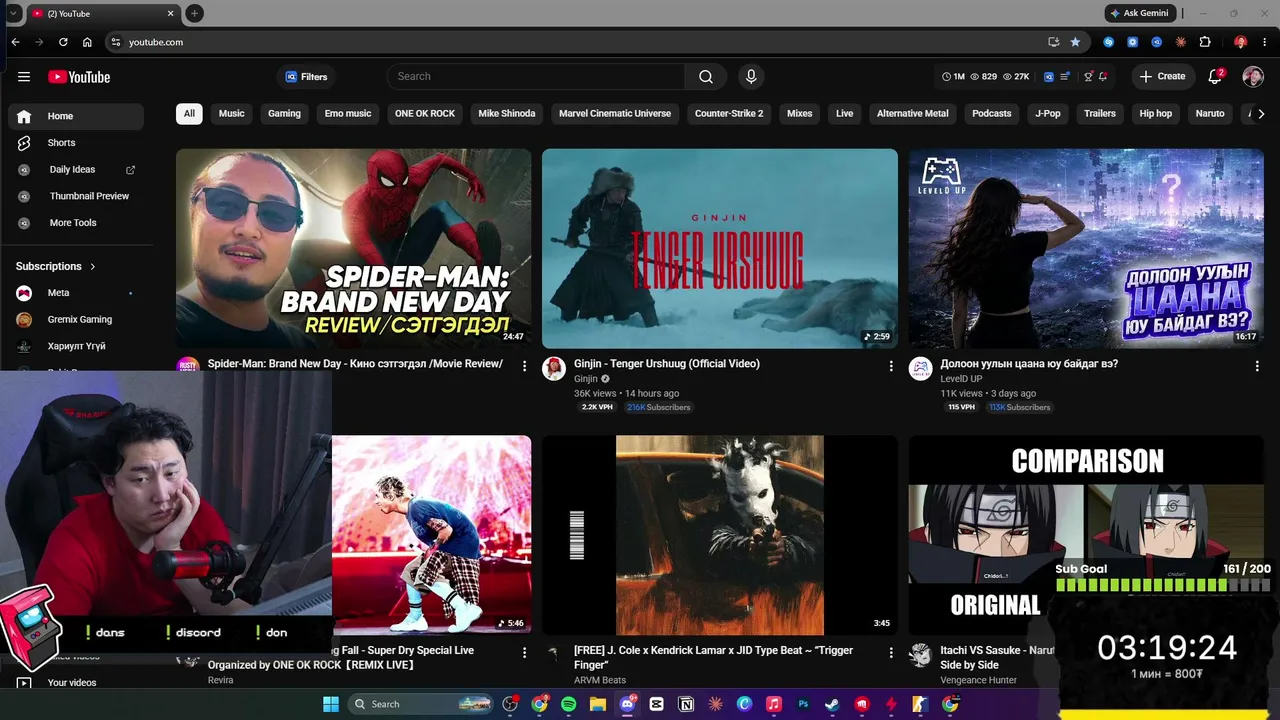Viewport: 1280px width, 720px height.
Task: Open Discord from the taskbar
Action: [627, 704]
